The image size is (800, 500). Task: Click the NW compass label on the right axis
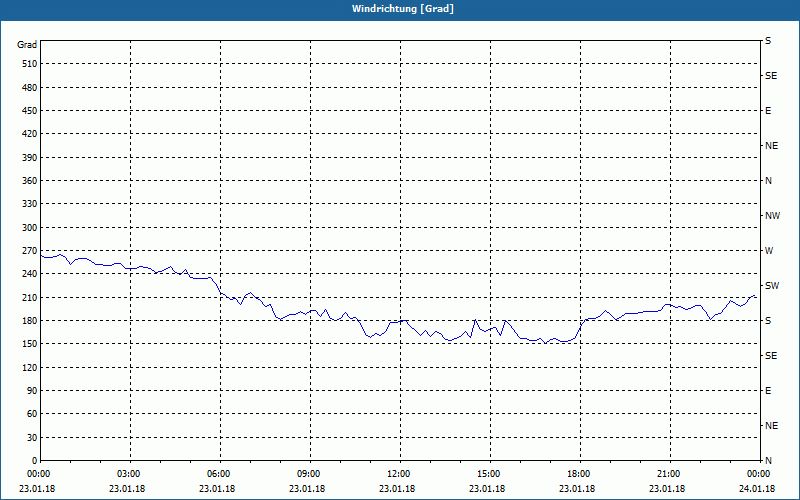772,216
